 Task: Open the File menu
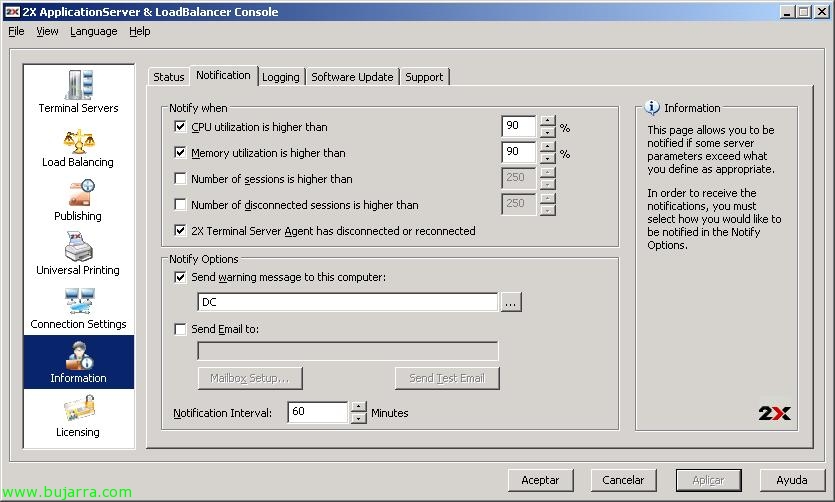(16, 31)
